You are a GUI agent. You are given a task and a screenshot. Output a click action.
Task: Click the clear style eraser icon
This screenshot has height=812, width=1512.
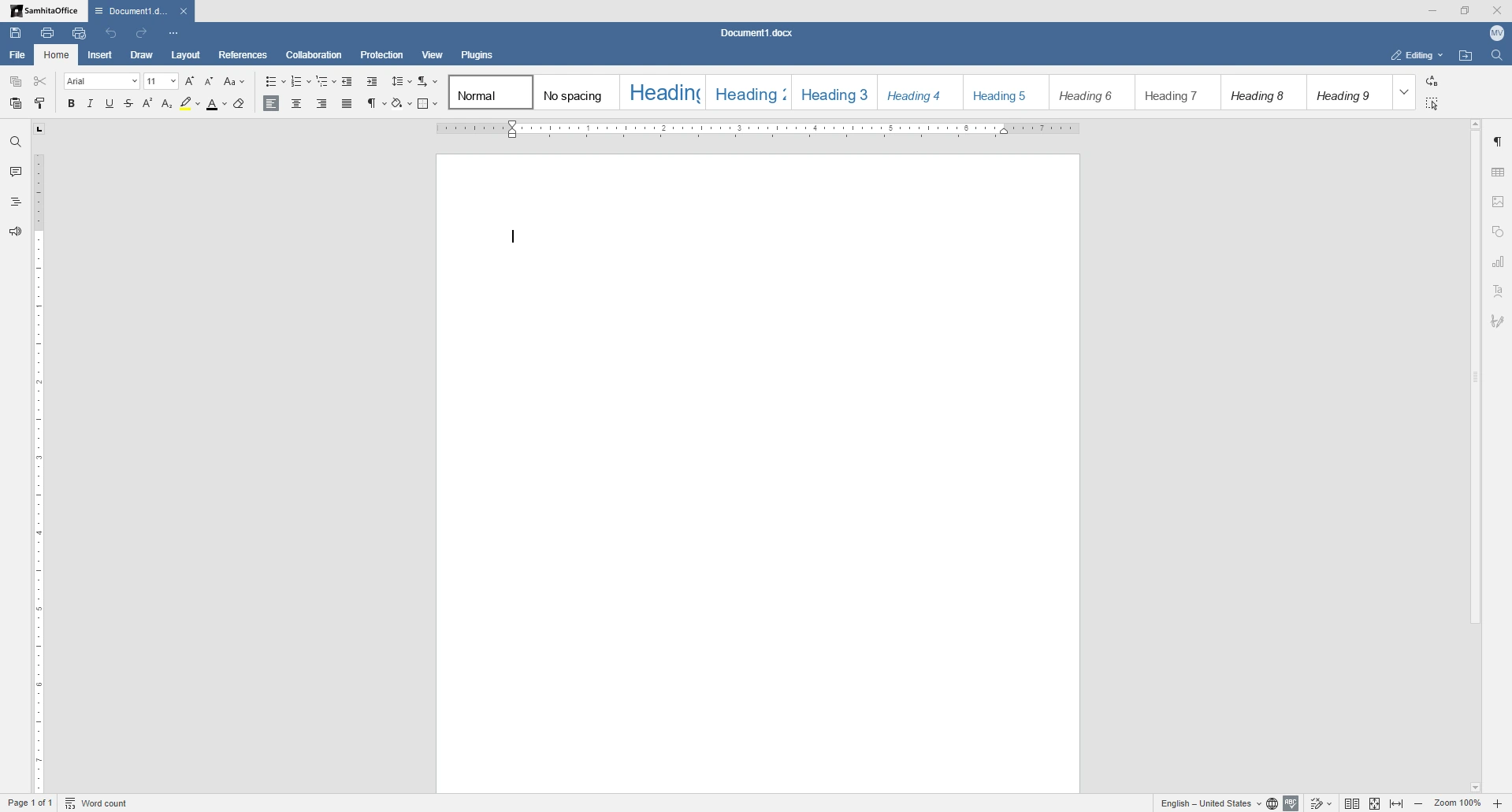(240, 104)
